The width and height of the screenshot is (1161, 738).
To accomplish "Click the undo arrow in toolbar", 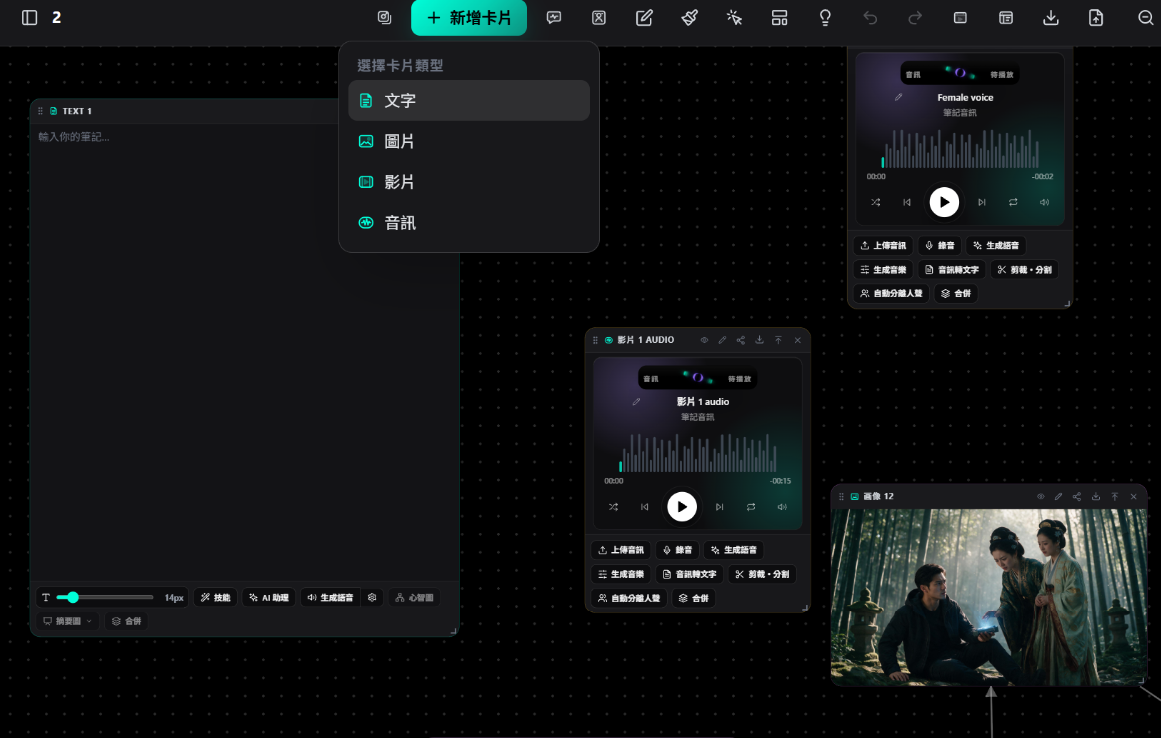I will tap(870, 18).
